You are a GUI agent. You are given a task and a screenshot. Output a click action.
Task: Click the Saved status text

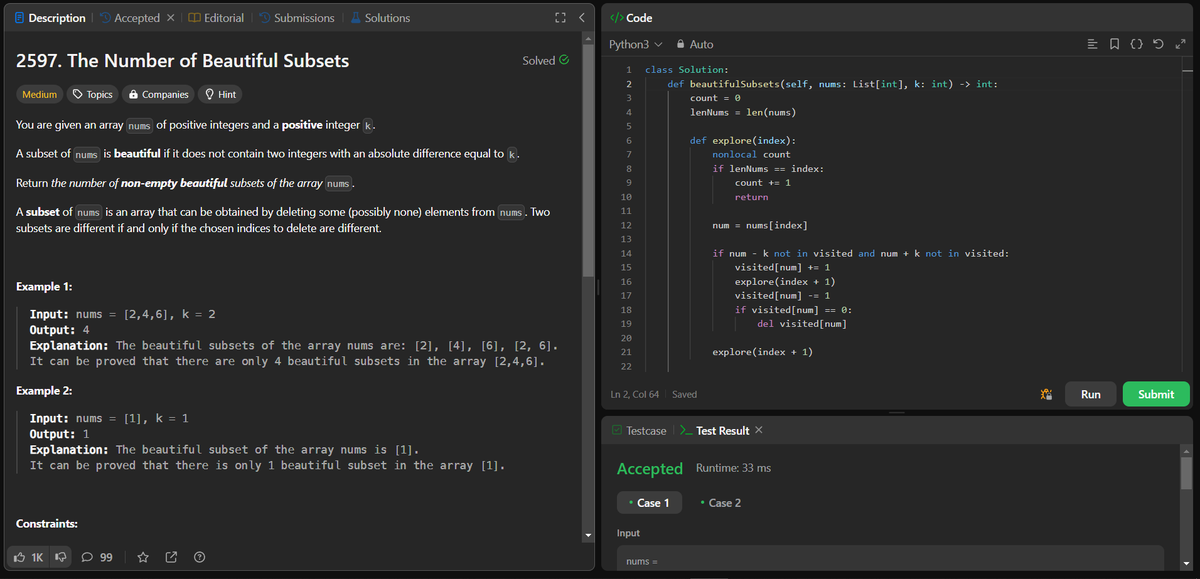(685, 394)
